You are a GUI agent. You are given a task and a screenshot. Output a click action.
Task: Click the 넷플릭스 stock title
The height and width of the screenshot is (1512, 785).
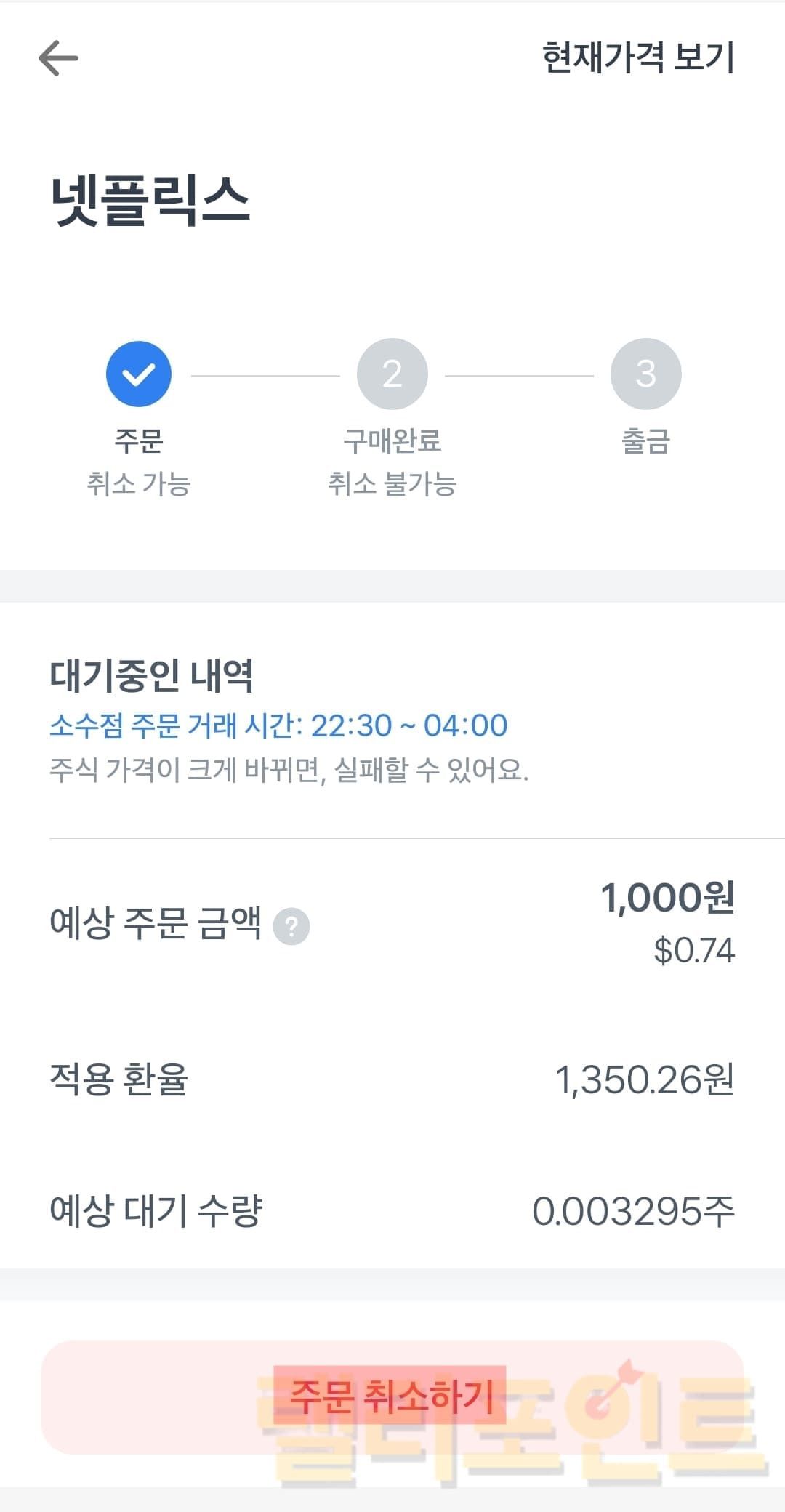point(150,201)
